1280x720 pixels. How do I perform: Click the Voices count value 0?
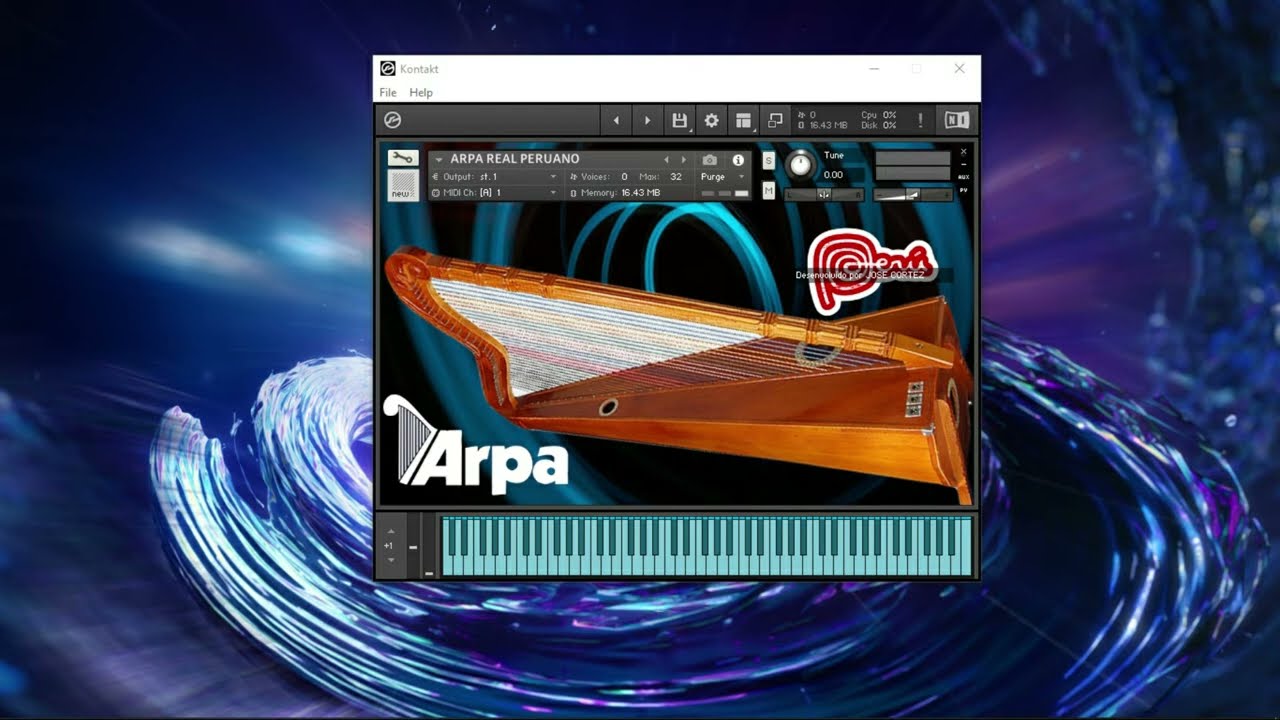pyautogui.click(x=624, y=177)
